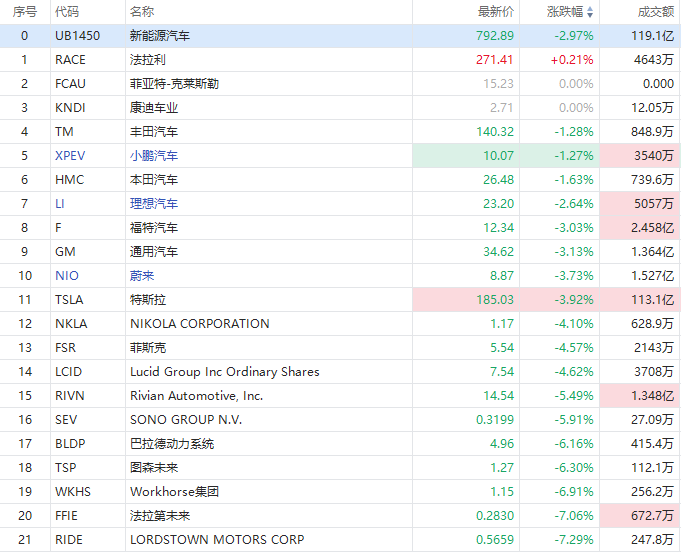
Task: Open the 蔚来 name link
Action: 142,276
